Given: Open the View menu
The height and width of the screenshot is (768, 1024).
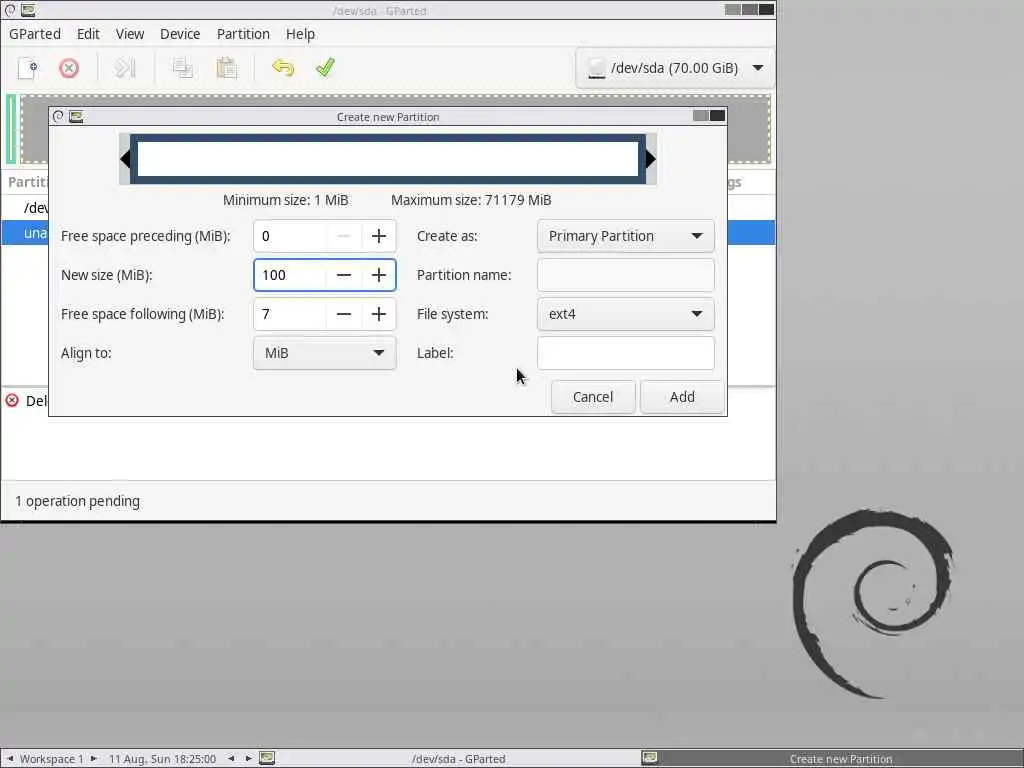Looking at the screenshot, I should coord(130,34).
